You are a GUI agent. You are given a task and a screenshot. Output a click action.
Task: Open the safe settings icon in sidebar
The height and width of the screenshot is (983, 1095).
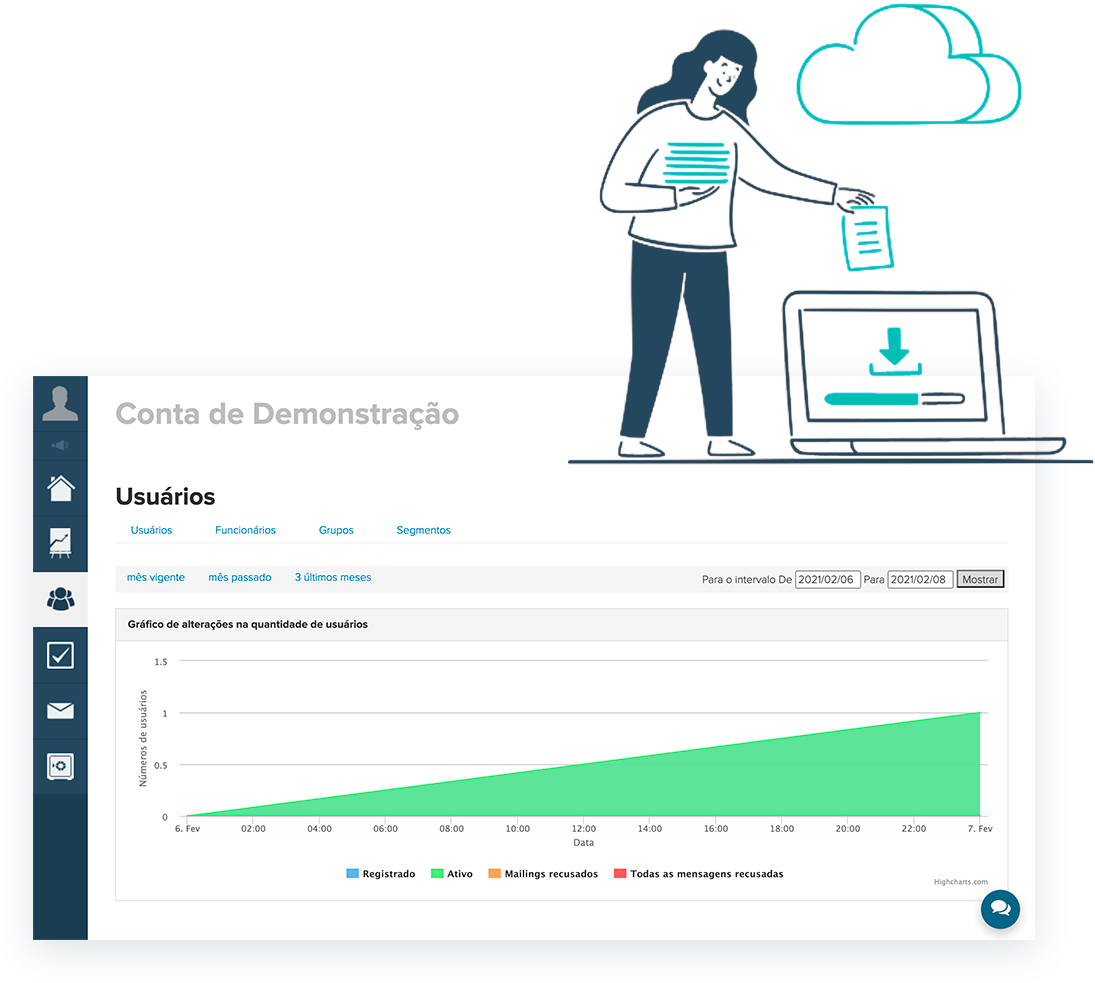pyautogui.click(x=60, y=767)
